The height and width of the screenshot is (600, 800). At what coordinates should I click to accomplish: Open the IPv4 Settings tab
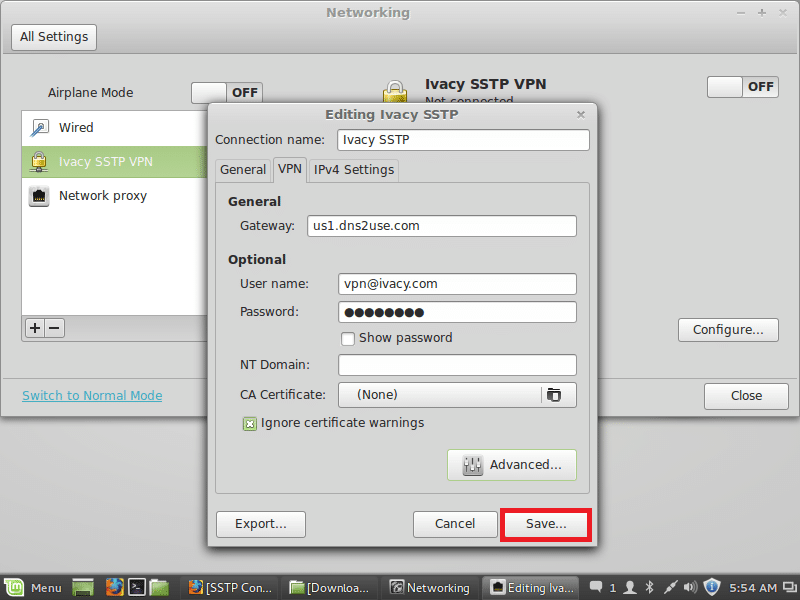354,170
